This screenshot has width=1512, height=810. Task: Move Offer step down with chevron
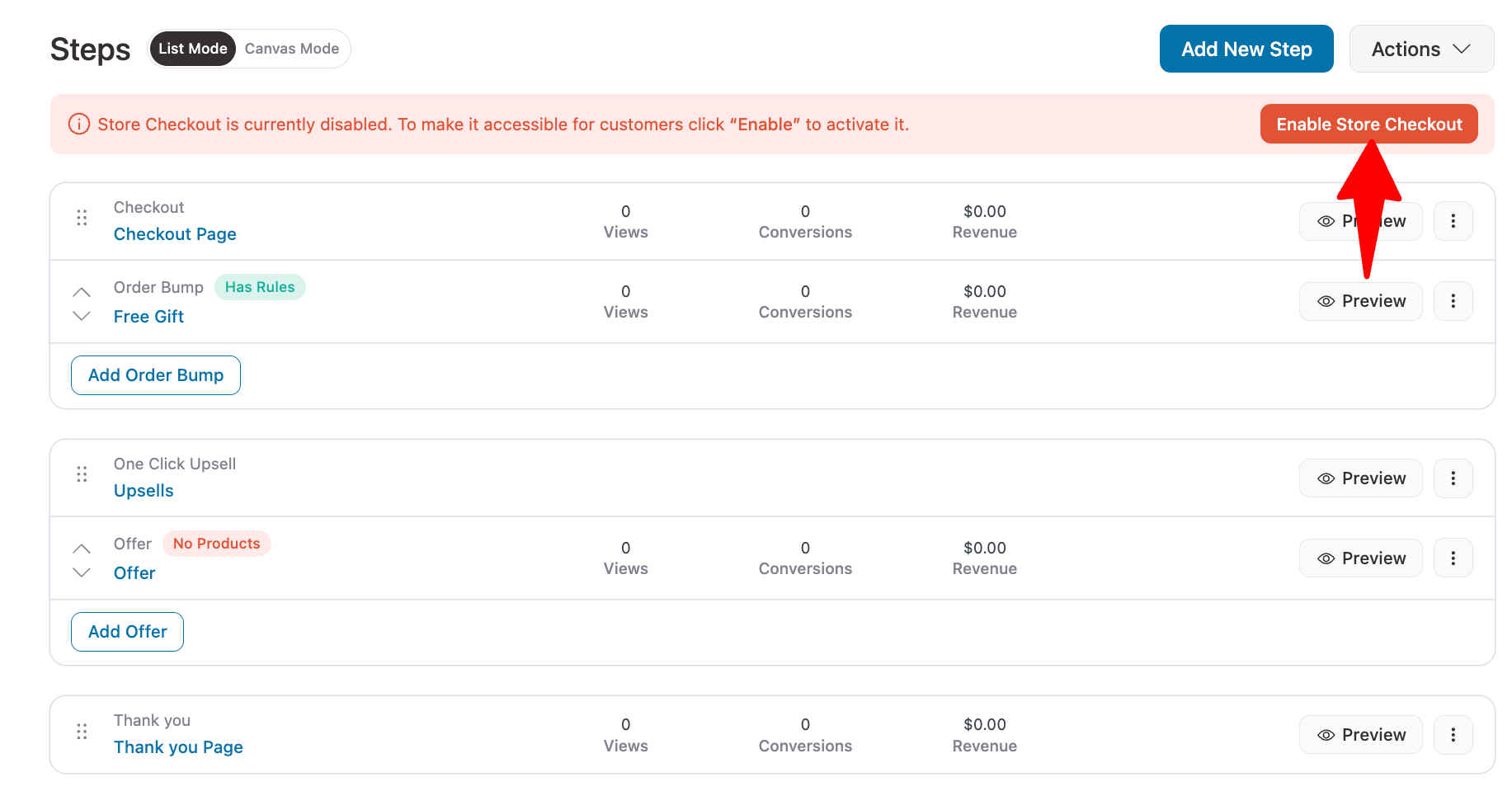click(x=82, y=572)
